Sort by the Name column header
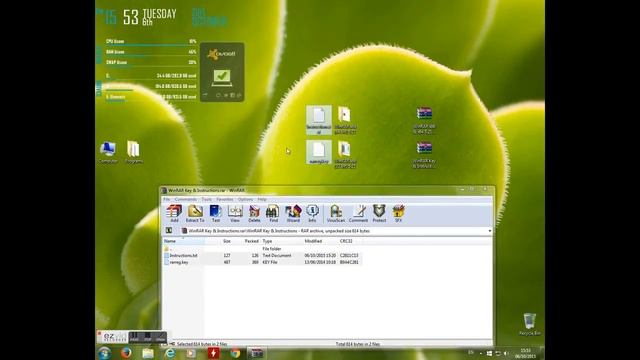This screenshot has width=640, height=360. pos(183,241)
